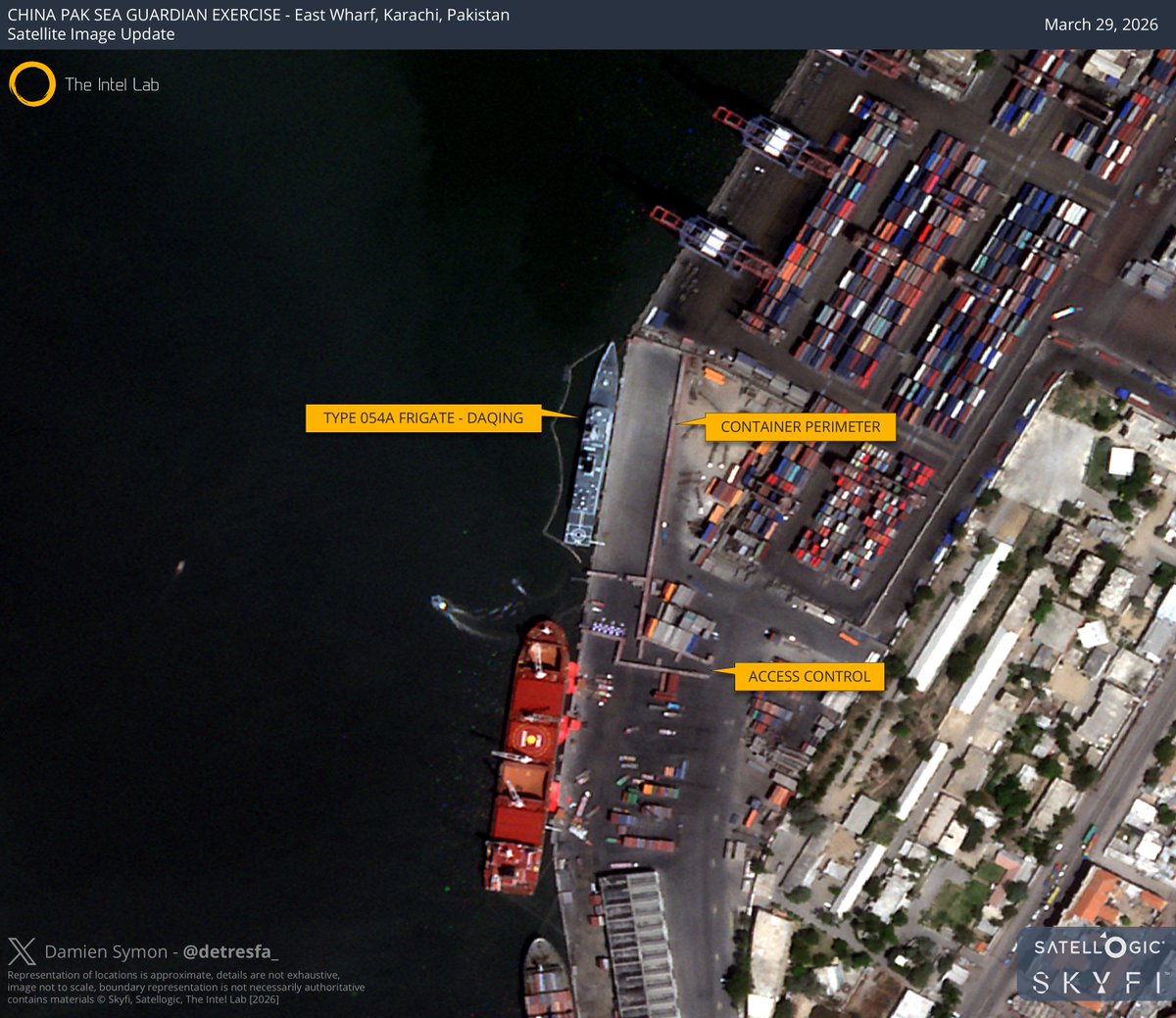Click the 'March 29, 2026' date
Viewport: 1176px width, 1018px height.
1101,24
